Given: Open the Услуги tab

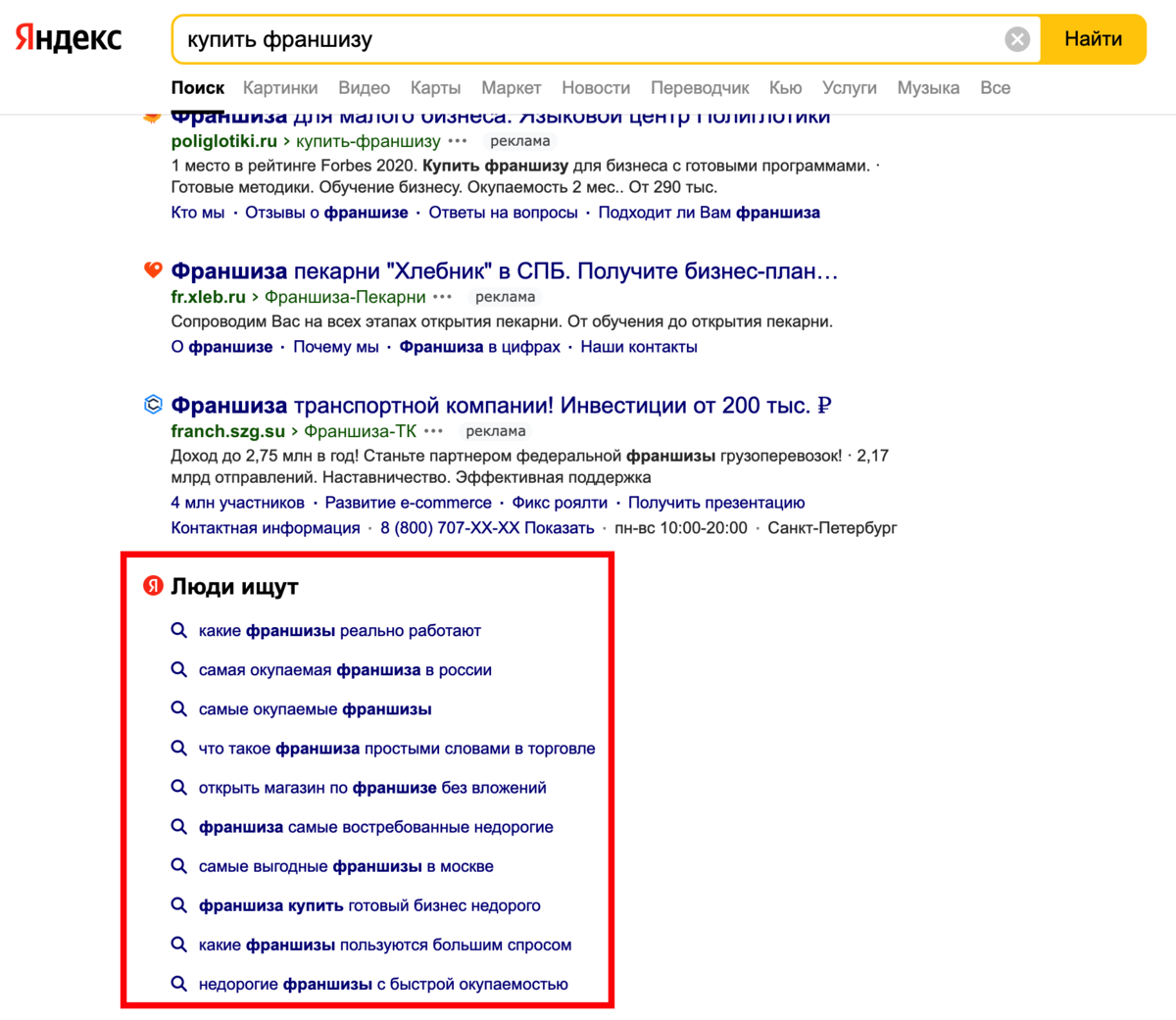Looking at the screenshot, I should [x=850, y=88].
